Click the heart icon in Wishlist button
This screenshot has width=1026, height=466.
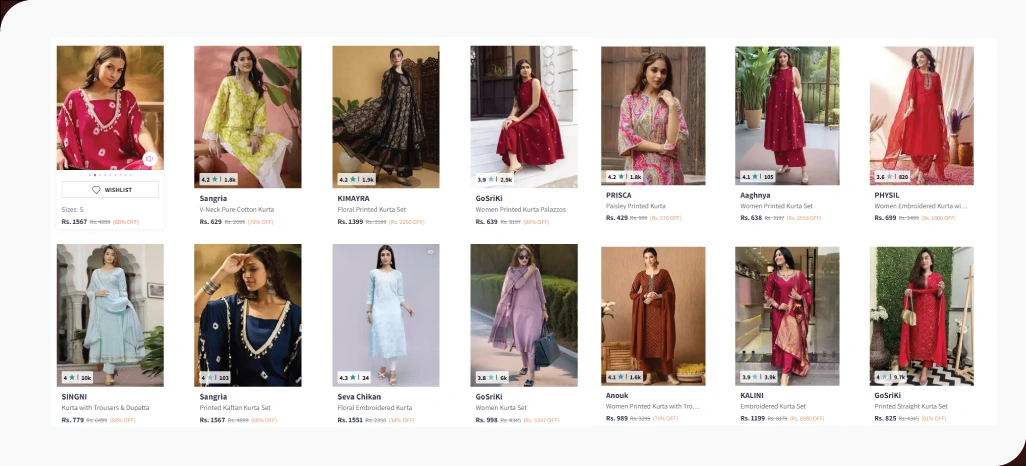[x=96, y=190]
